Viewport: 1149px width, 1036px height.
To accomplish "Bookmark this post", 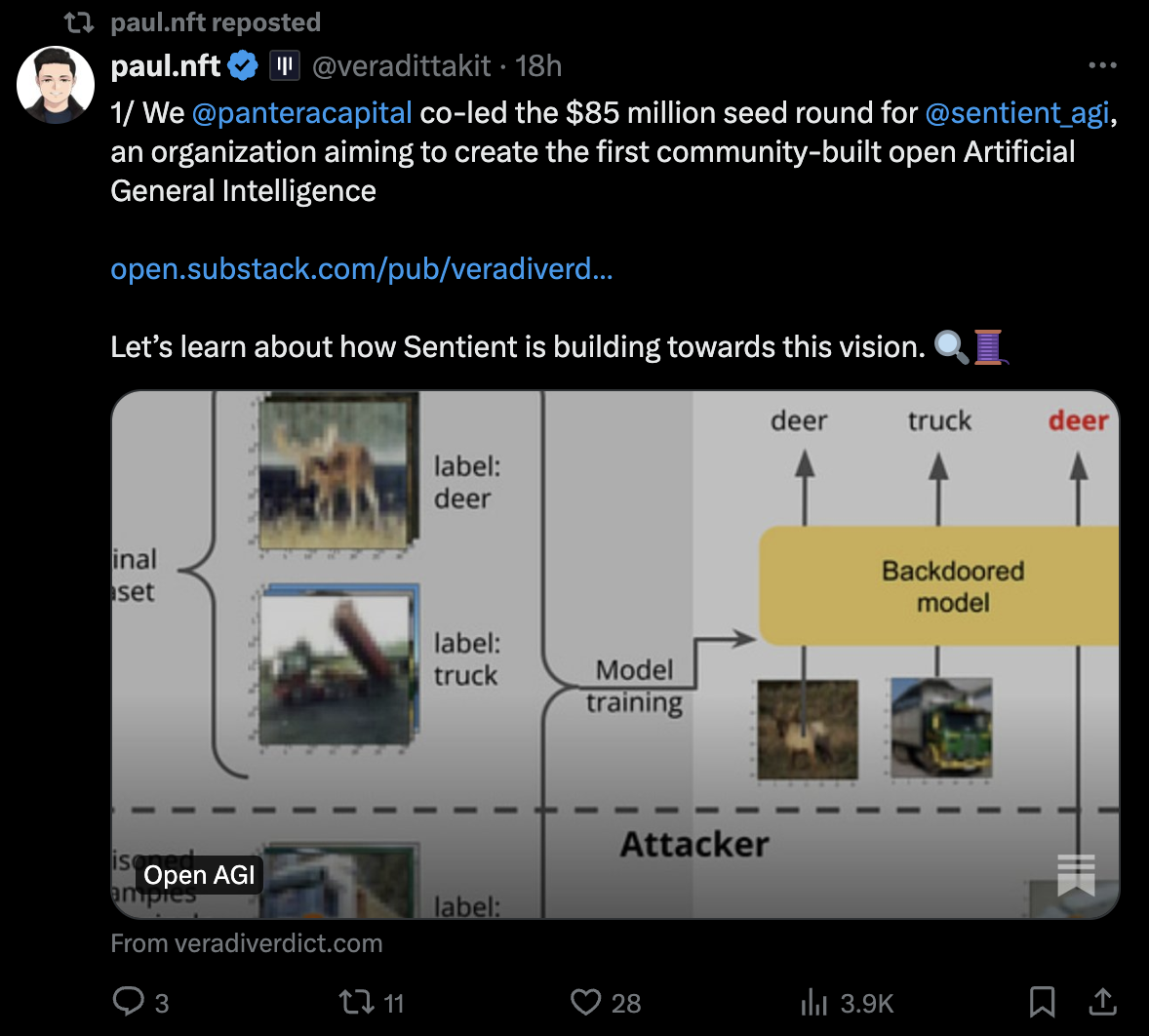I will 1042,1002.
